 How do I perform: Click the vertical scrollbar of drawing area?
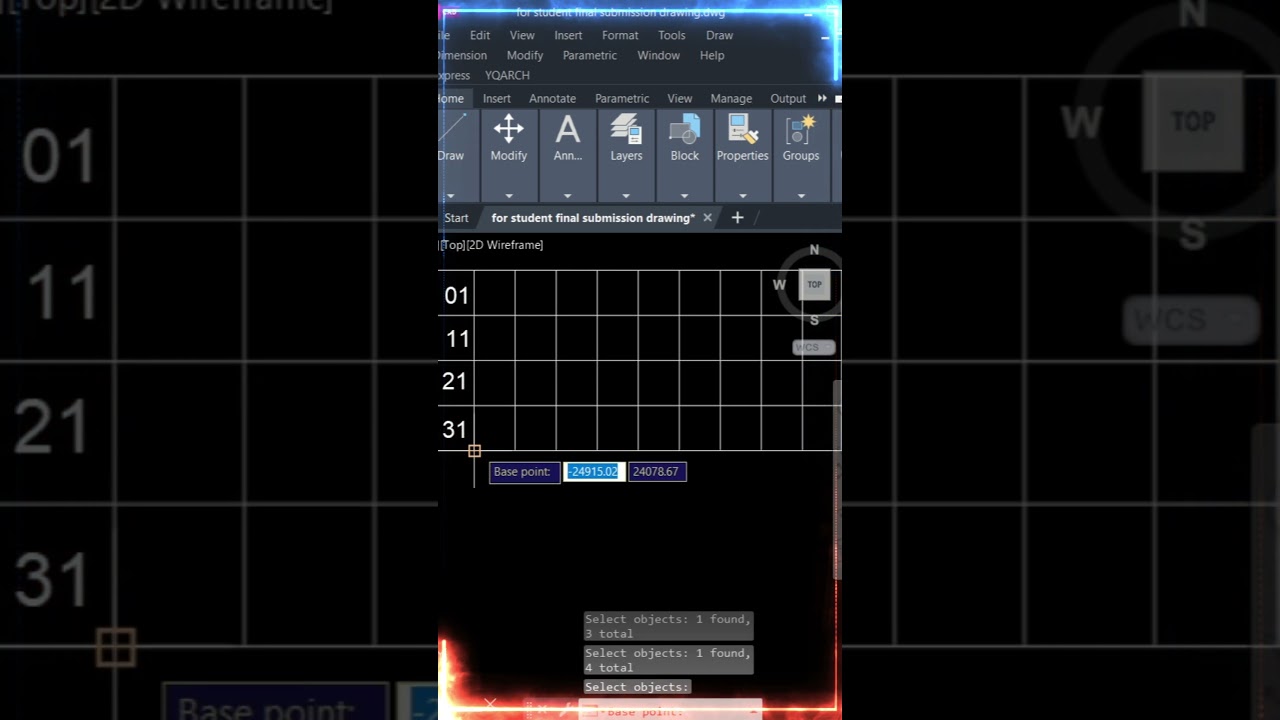(x=838, y=480)
